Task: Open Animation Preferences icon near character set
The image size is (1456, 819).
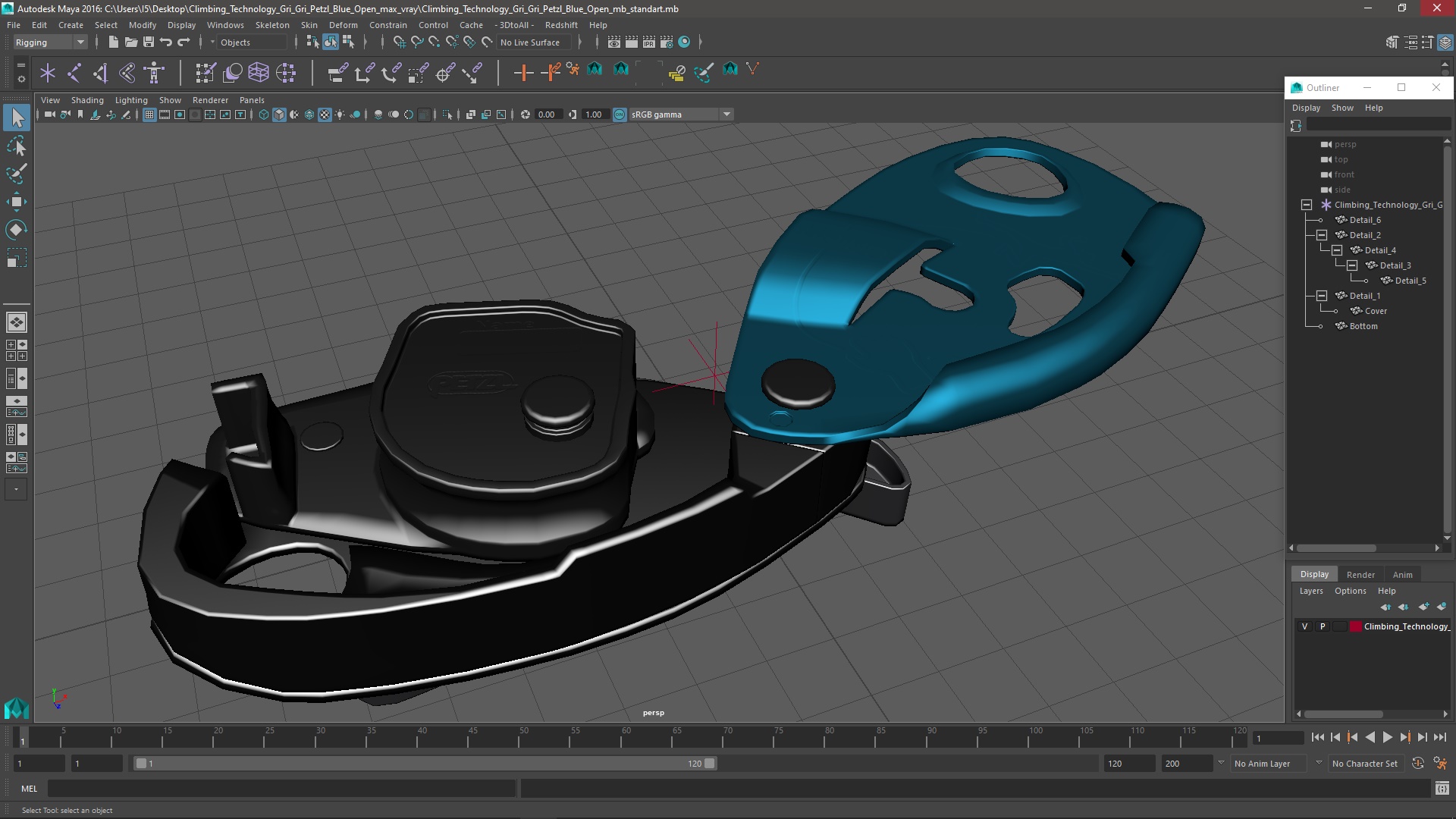Action: pyautogui.click(x=1440, y=764)
